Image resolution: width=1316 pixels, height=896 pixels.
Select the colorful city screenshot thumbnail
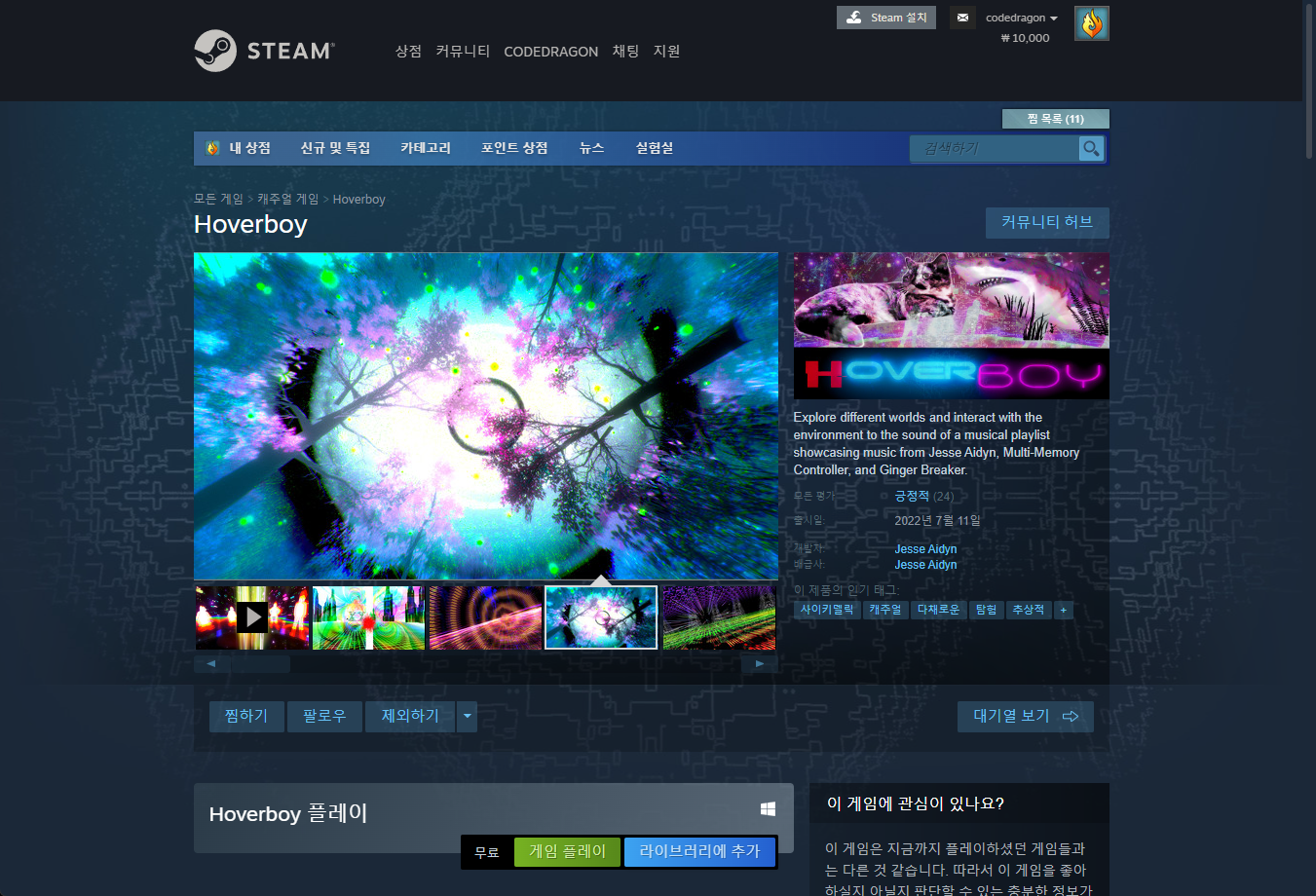click(x=369, y=617)
